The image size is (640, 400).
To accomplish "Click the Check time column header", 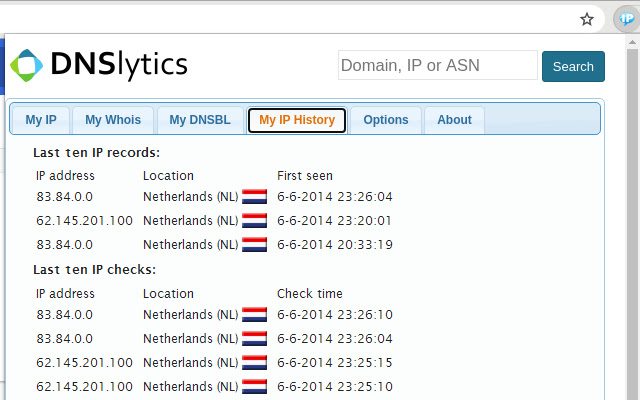I will coord(310,294).
